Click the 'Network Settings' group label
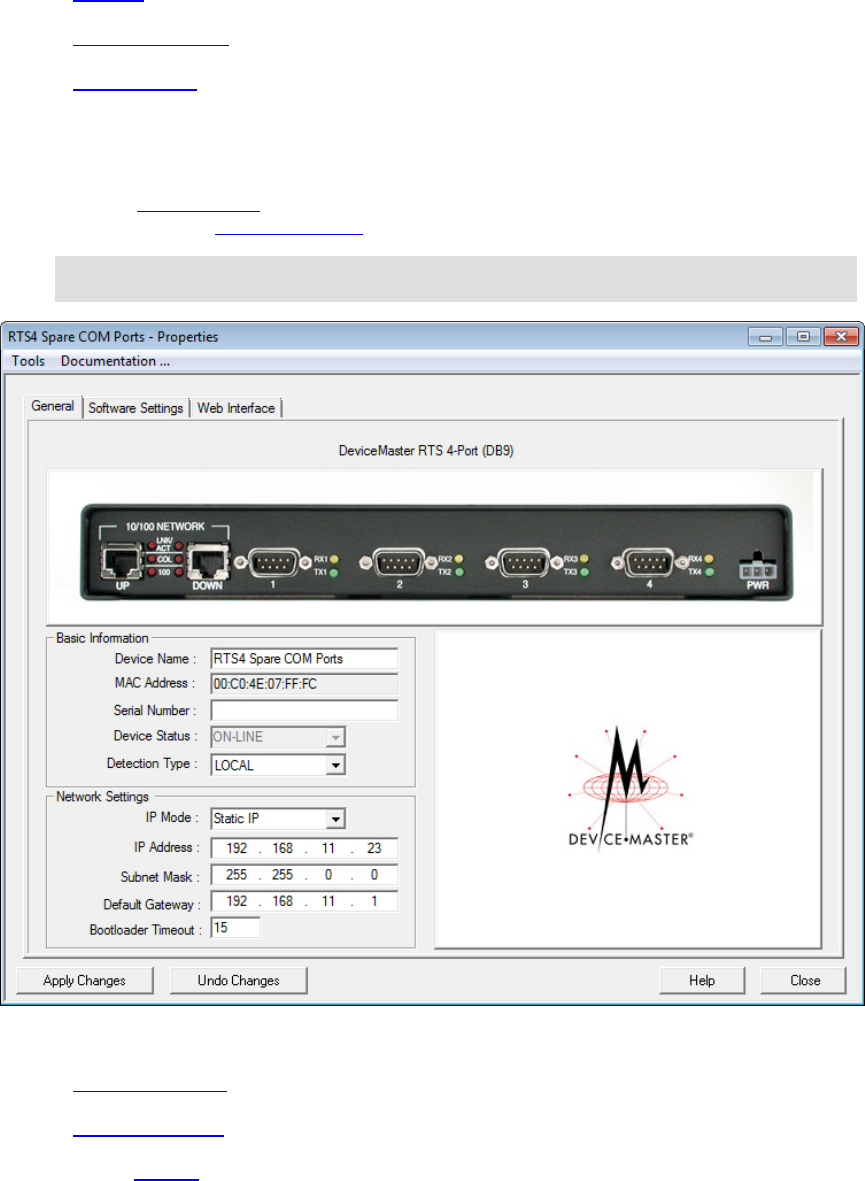865x1181 pixels. [x=102, y=797]
